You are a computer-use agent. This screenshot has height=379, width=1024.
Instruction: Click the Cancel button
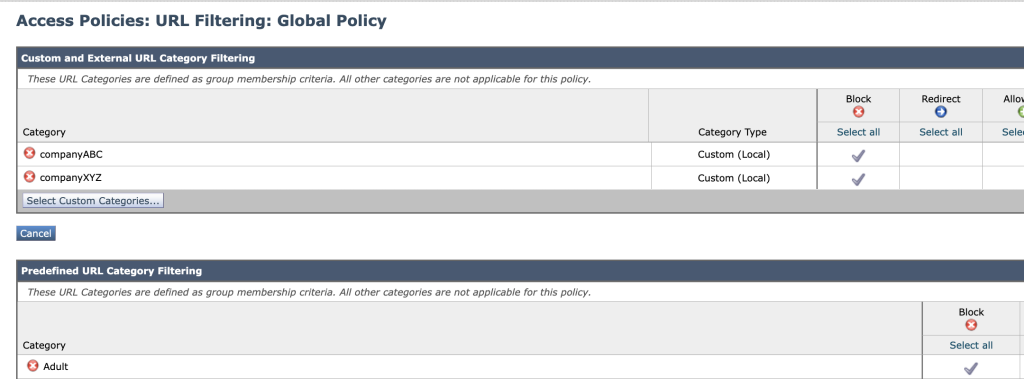pyautogui.click(x=36, y=233)
